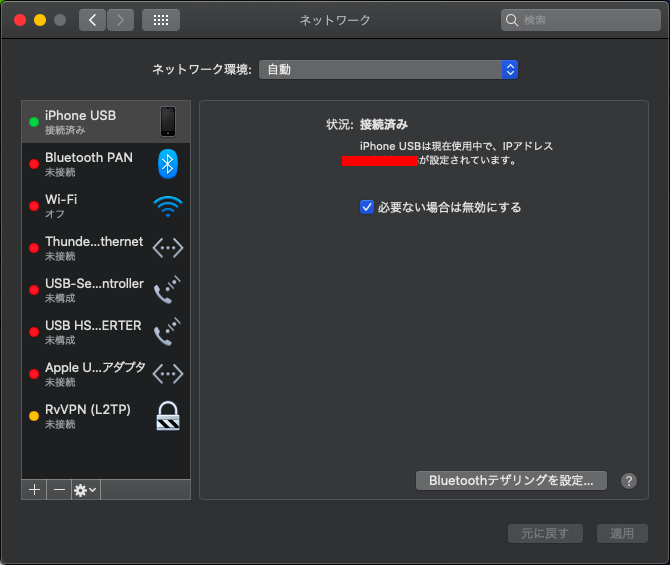The image size is (670, 565).
Task: Open help with the question mark button
Action: tap(629, 481)
